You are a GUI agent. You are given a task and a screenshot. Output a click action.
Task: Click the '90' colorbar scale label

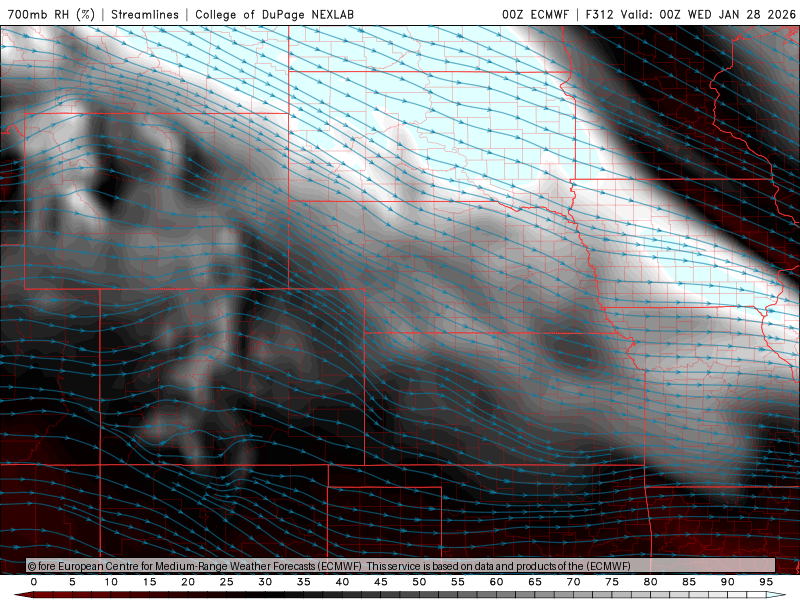[728, 582]
